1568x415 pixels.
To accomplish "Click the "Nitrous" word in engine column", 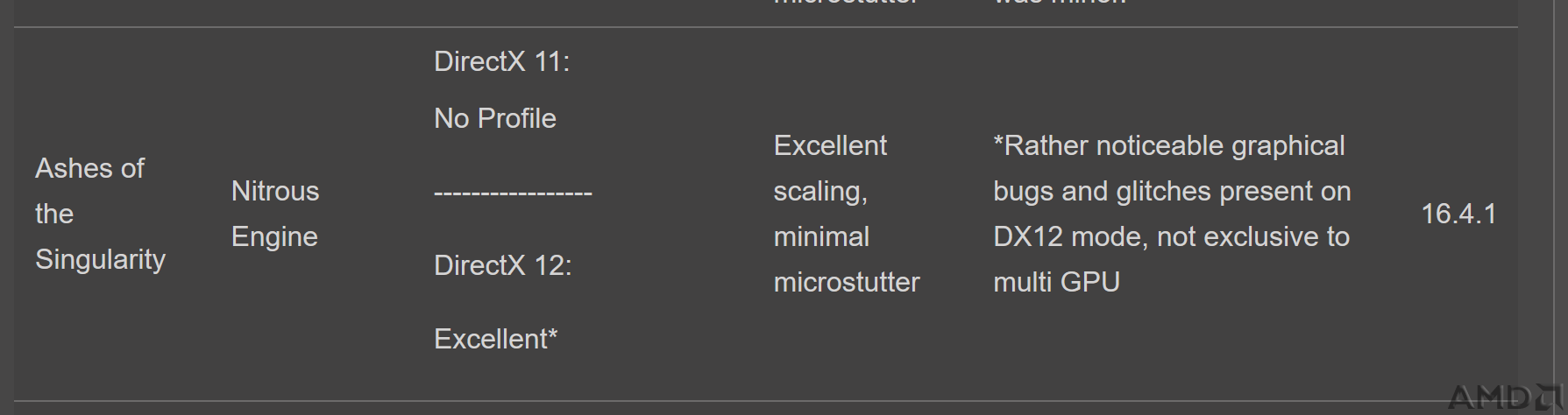I will [275, 191].
